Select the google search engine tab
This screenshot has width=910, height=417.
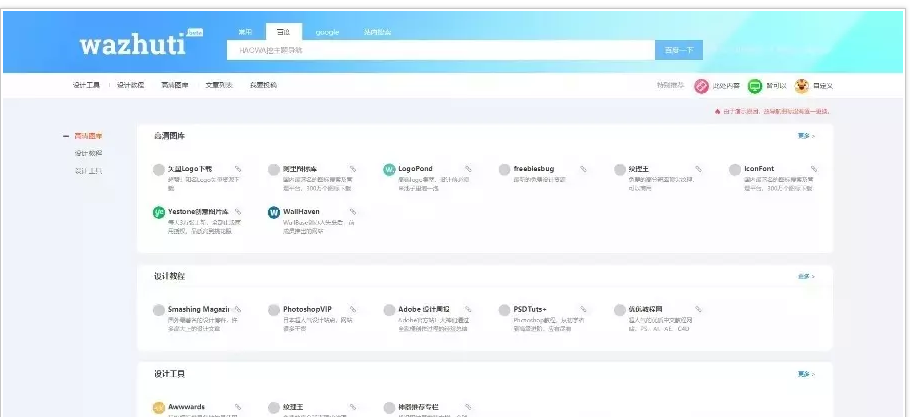point(327,32)
